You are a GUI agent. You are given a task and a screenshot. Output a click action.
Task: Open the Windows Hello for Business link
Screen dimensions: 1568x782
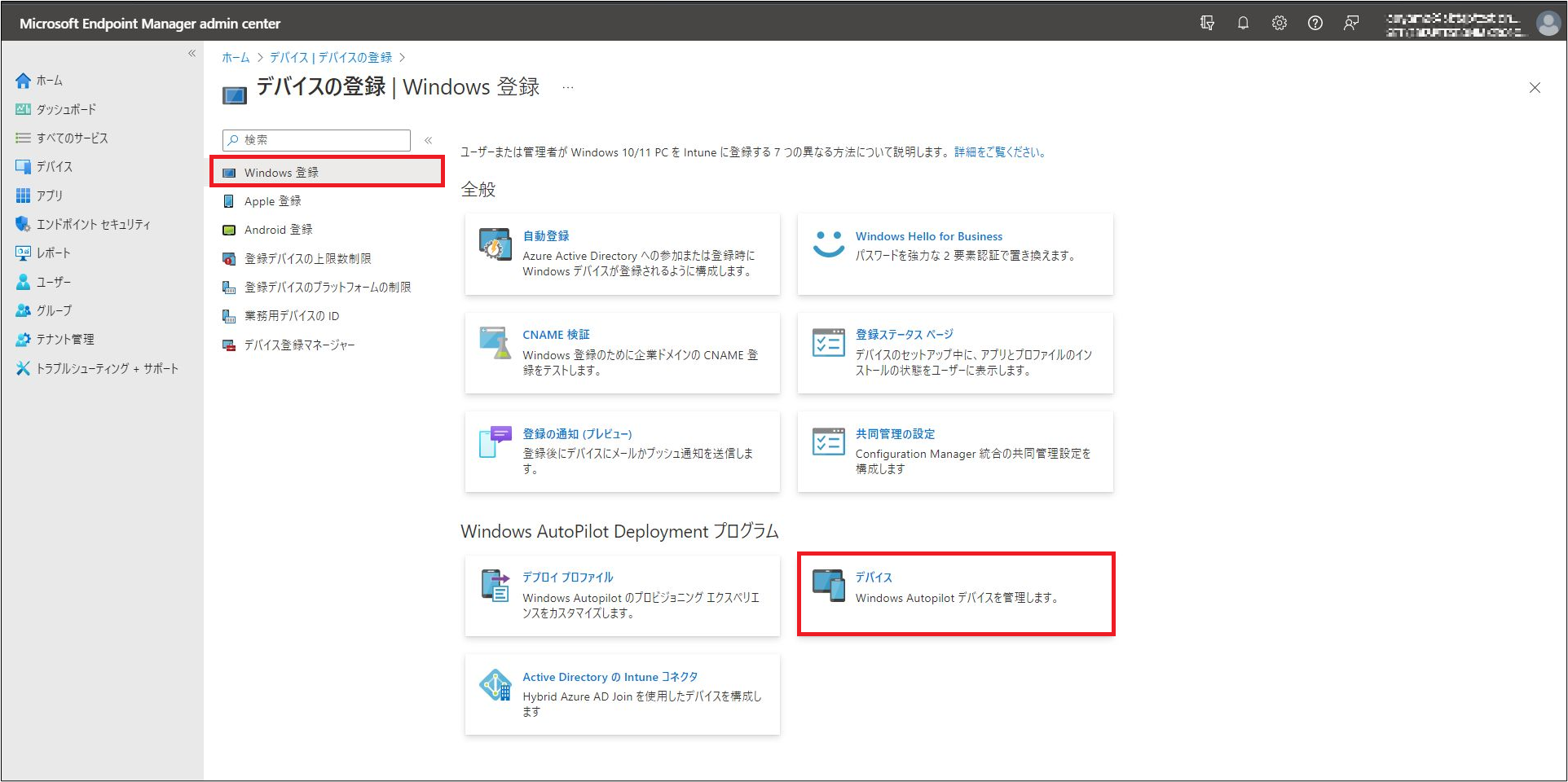(929, 236)
